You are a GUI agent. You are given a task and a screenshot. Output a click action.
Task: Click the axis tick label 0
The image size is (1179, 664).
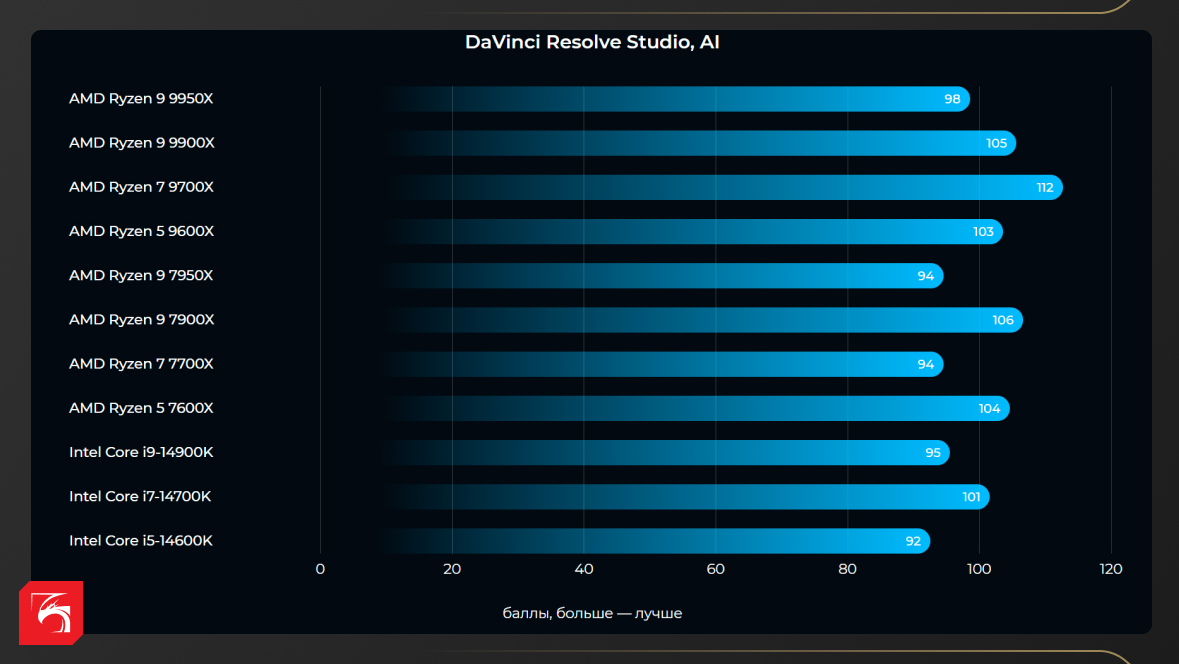pyautogui.click(x=320, y=569)
